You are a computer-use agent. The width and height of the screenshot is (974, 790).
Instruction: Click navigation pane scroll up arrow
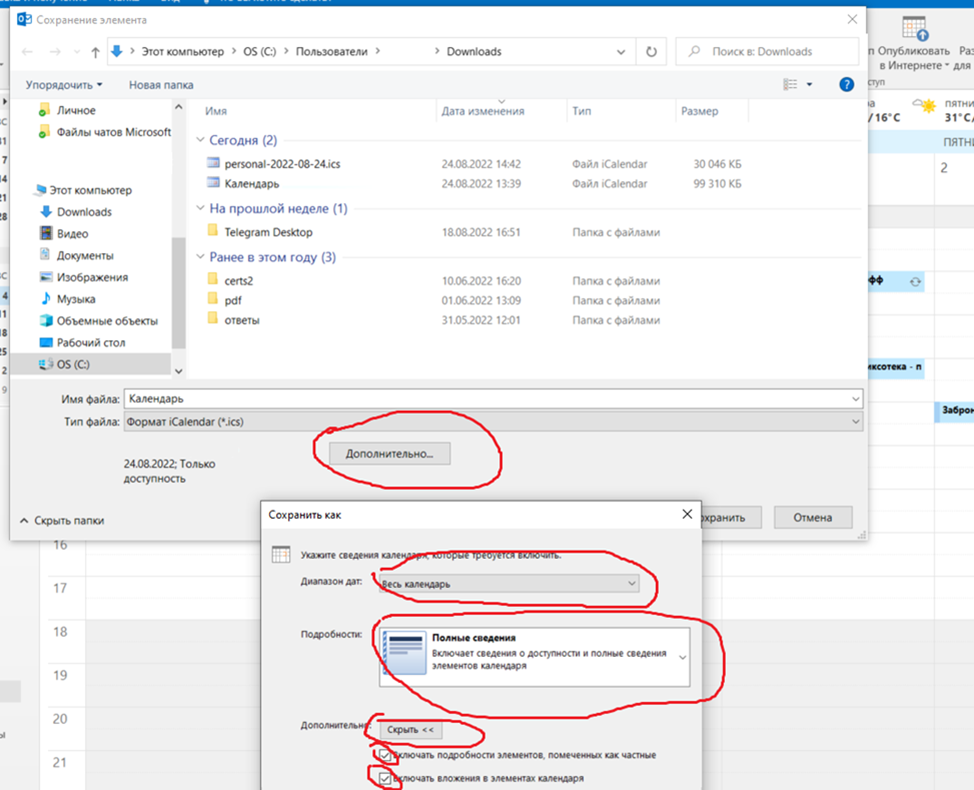[179, 107]
